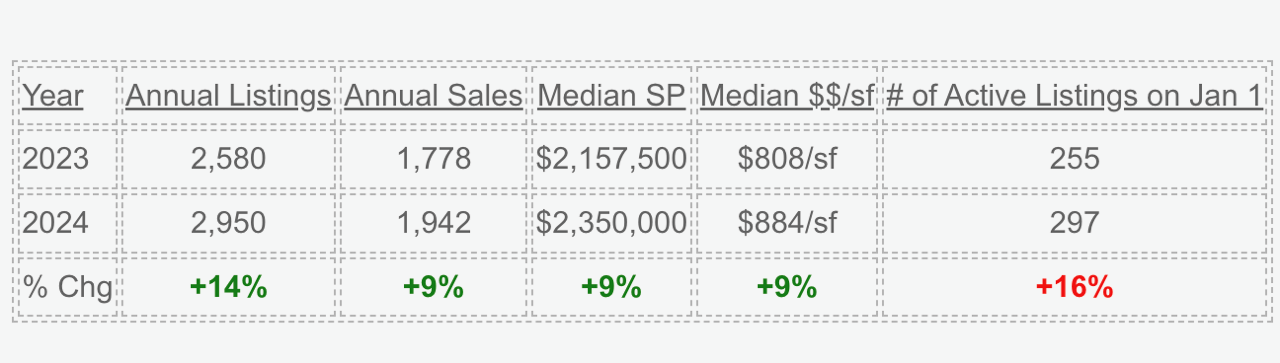Select the $808/sf cell
Screen dimensions: 1280x363
click(x=787, y=159)
